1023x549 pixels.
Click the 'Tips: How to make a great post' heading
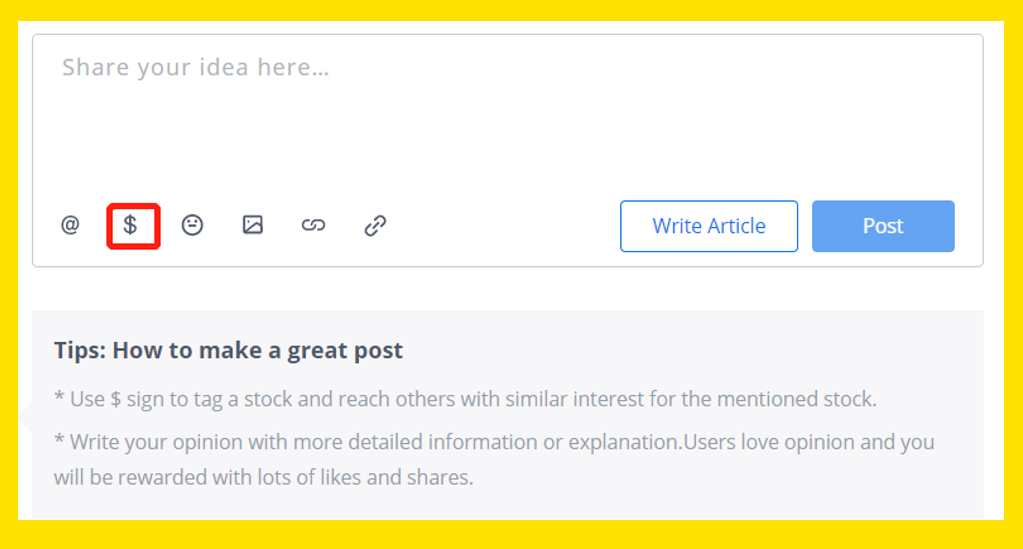228,351
